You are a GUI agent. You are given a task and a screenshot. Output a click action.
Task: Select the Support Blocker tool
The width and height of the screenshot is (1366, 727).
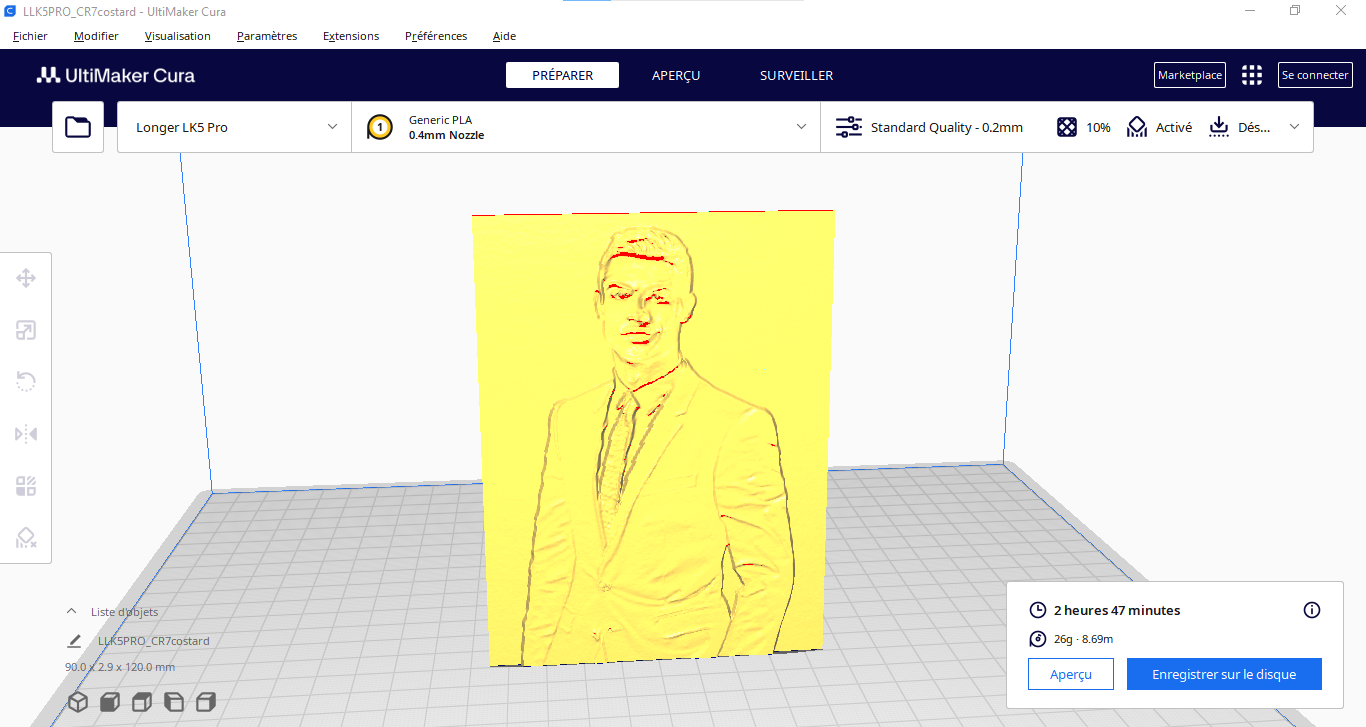pyautogui.click(x=26, y=538)
